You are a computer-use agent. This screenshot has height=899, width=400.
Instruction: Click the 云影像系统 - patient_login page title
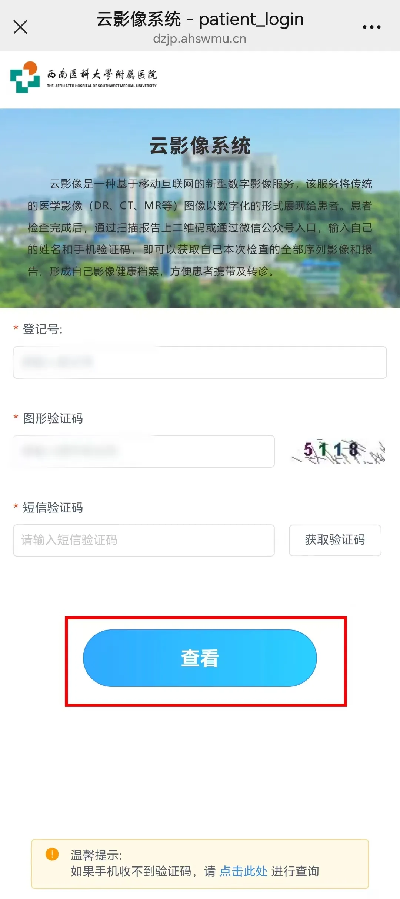click(200, 19)
